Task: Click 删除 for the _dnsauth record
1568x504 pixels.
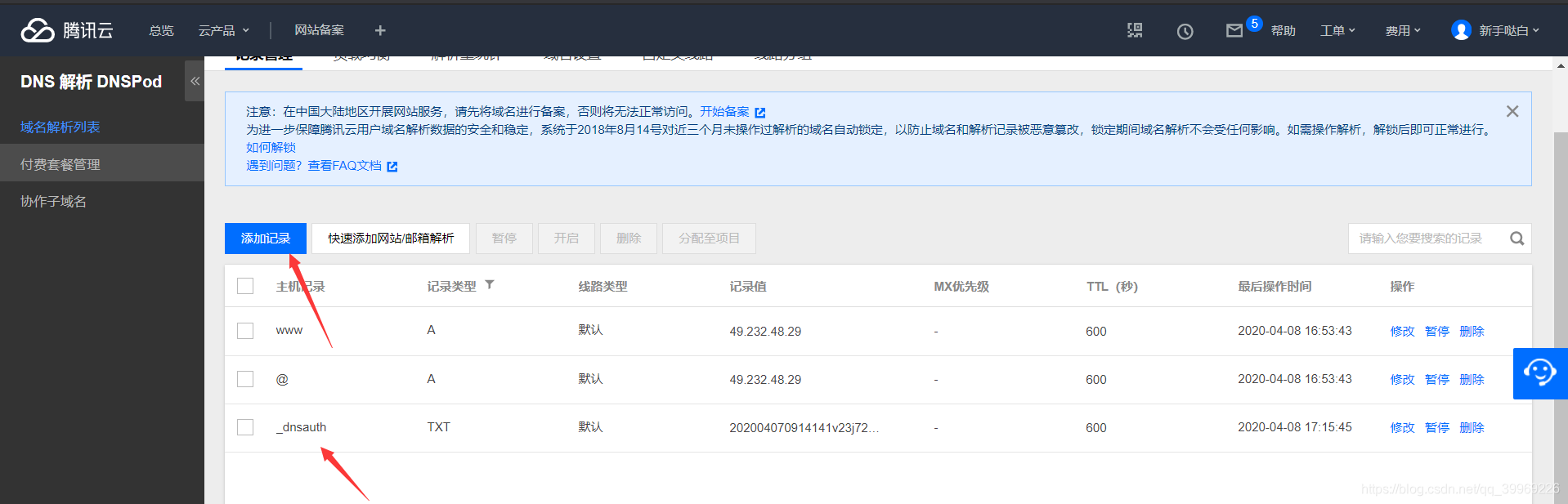Action: click(1472, 427)
